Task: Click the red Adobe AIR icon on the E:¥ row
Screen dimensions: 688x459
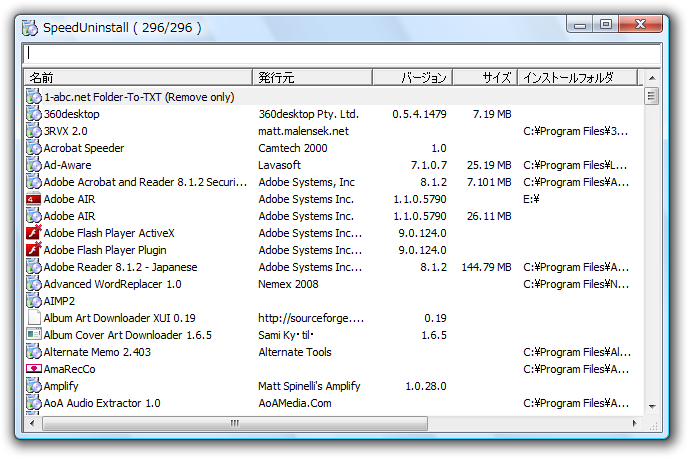Action: pyautogui.click(x=34, y=199)
